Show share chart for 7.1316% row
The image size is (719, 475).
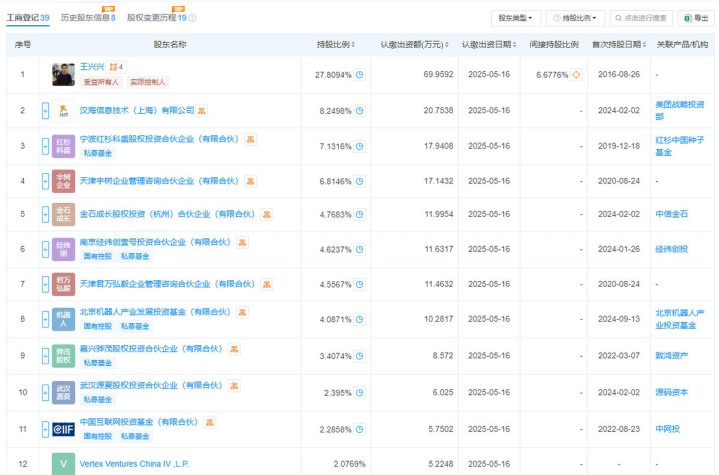pyautogui.click(x=360, y=146)
